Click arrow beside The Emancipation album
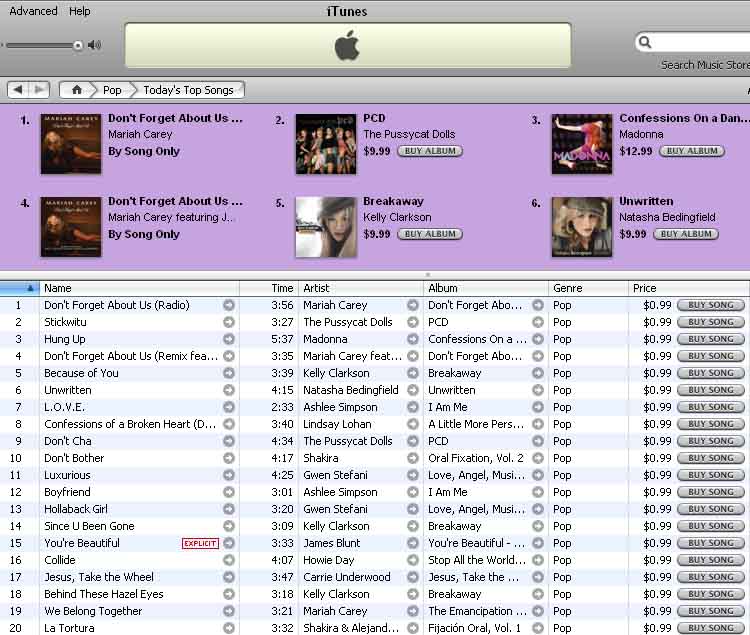This screenshot has width=750, height=635. [x=538, y=611]
